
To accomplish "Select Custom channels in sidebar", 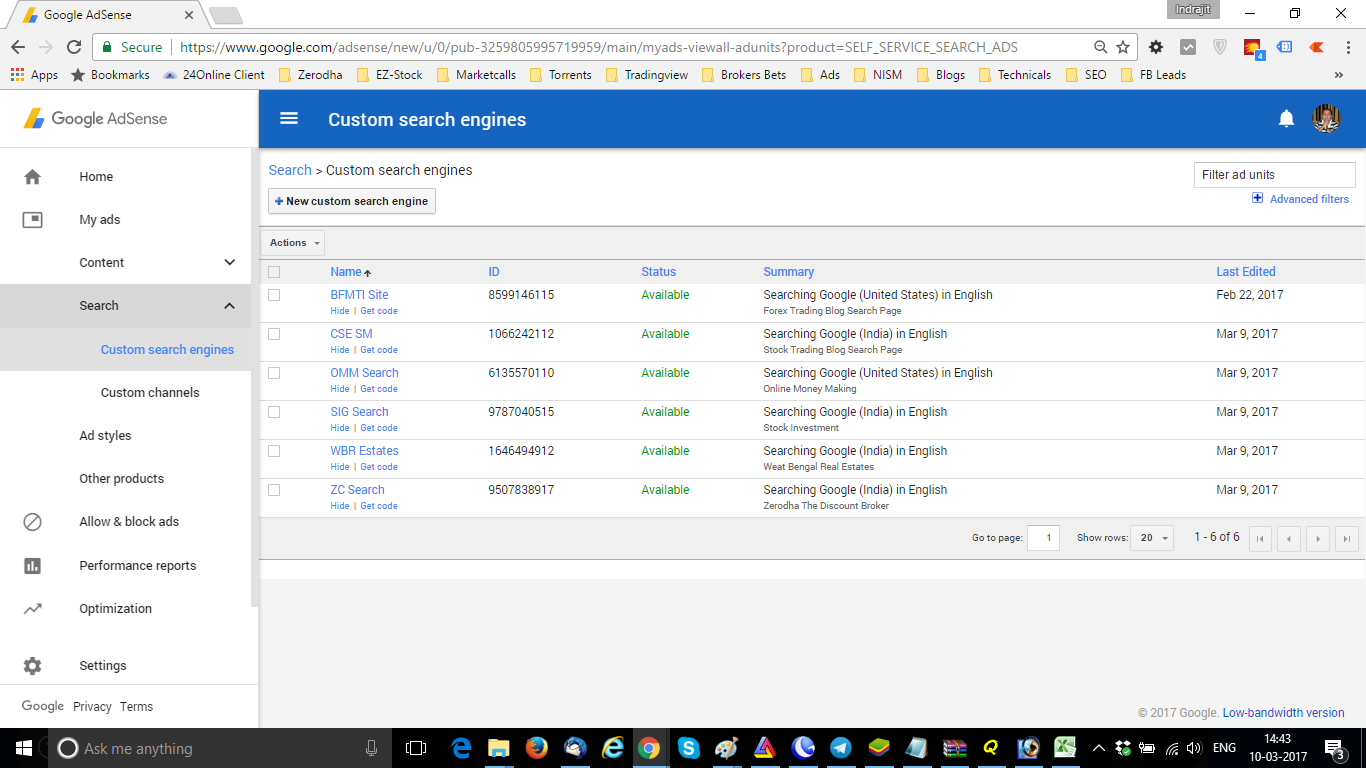I will [x=150, y=393].
